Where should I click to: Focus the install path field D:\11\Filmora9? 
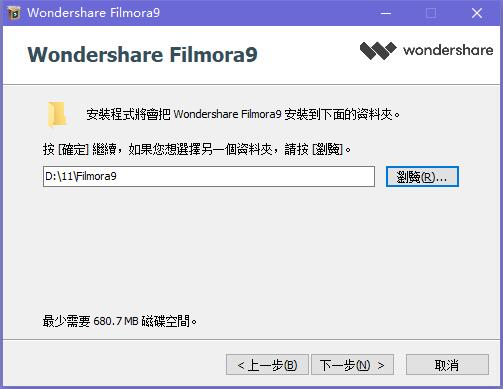tap(209, 177)
